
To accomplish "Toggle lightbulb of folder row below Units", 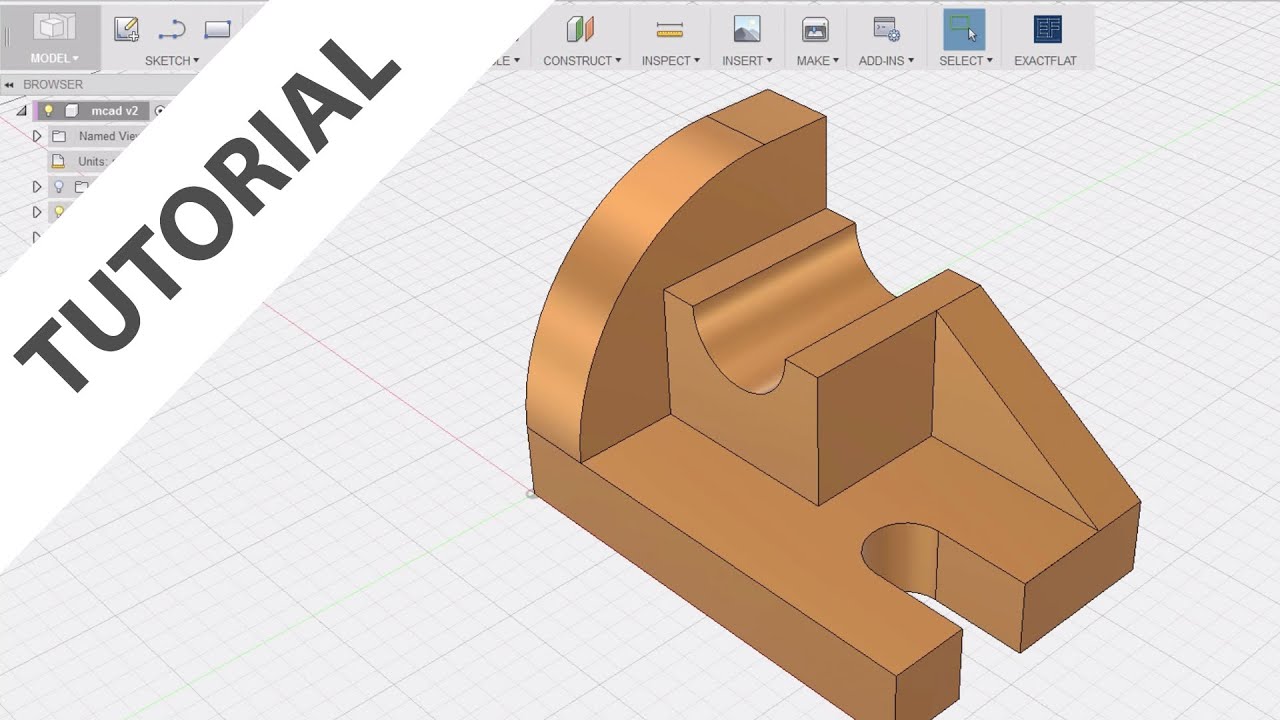I will point(59,187).
